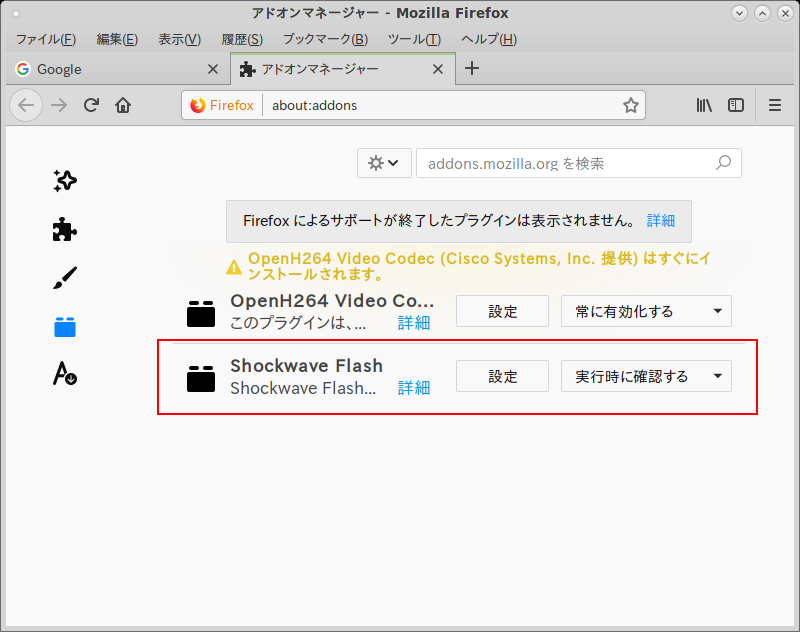Click the OpenH264 Video Co... plugin name

(x=332, y=301)
